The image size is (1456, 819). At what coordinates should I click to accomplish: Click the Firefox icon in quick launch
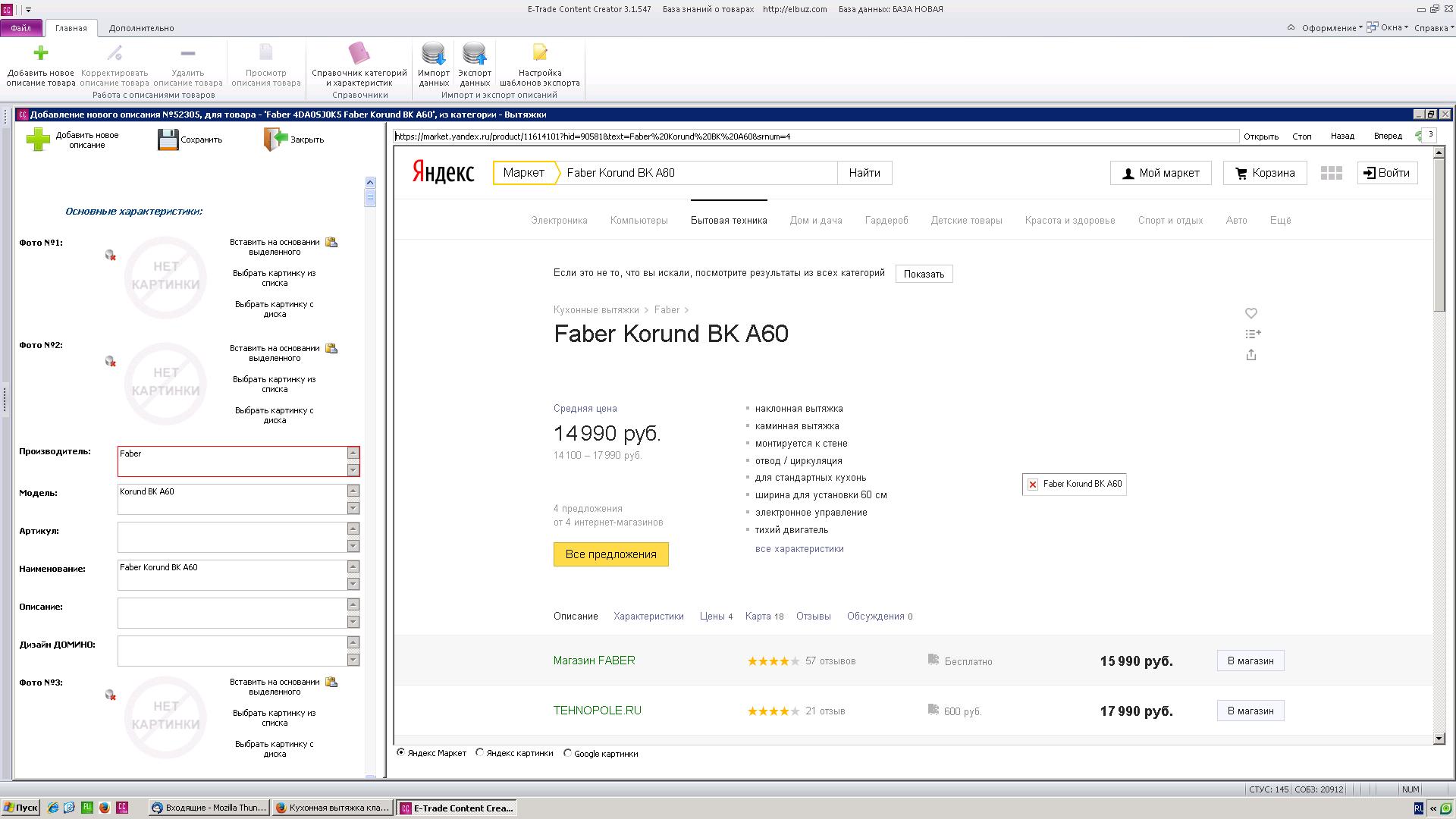click(x=104, y=808)
